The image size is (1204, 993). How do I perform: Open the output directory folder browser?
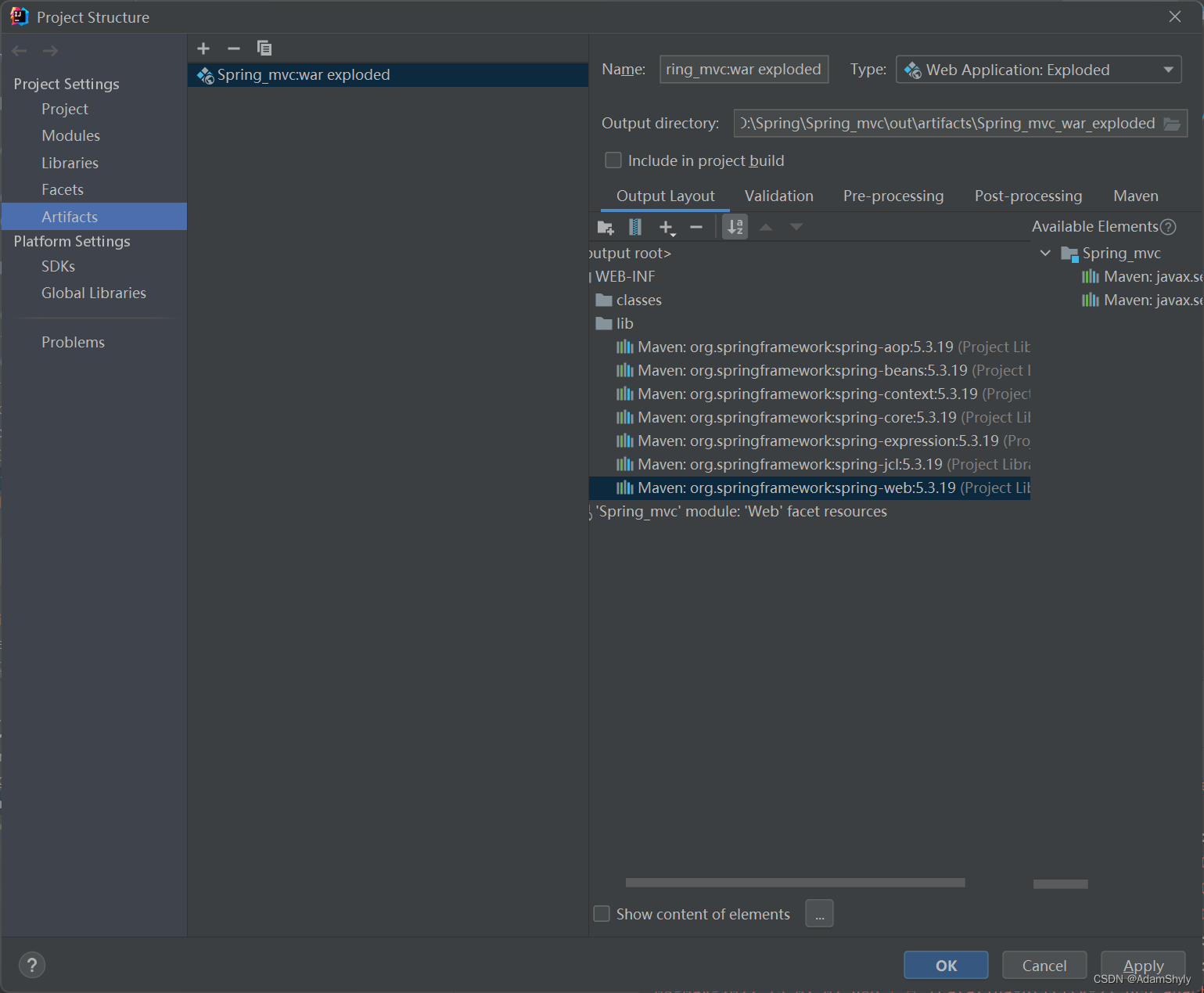(1172, 123)
